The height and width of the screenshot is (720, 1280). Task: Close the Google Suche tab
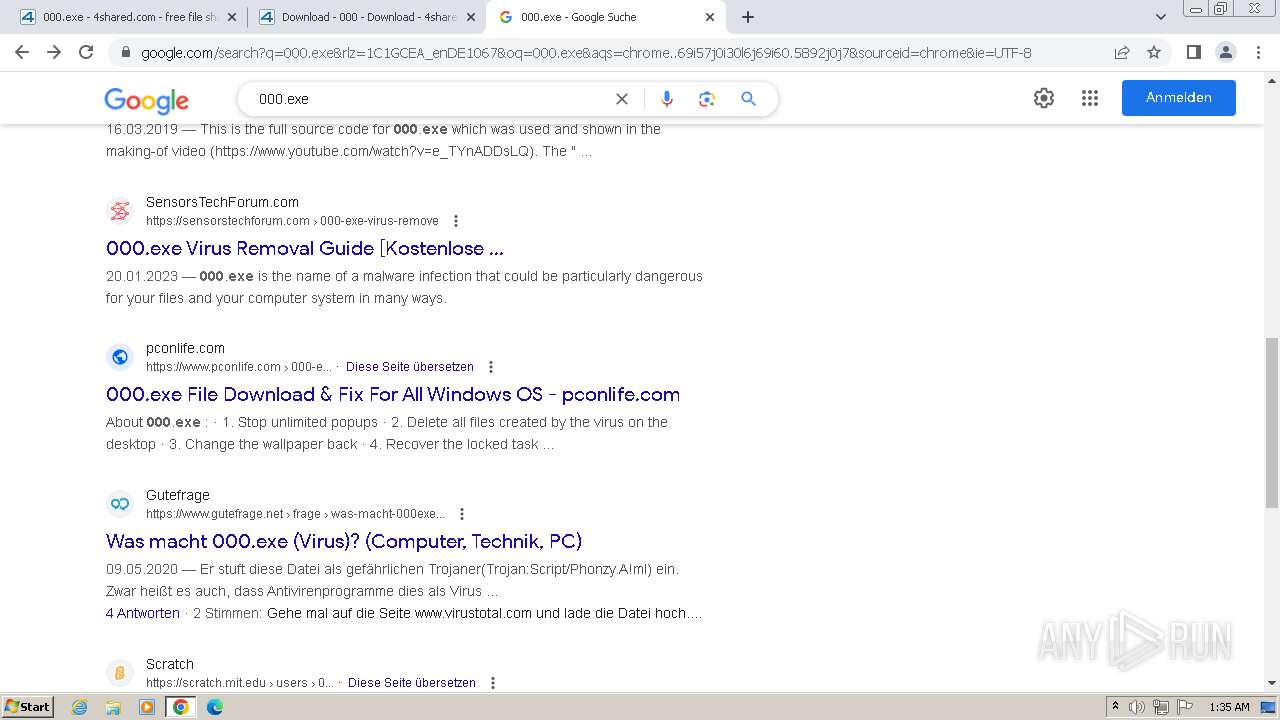click(710, 17)
